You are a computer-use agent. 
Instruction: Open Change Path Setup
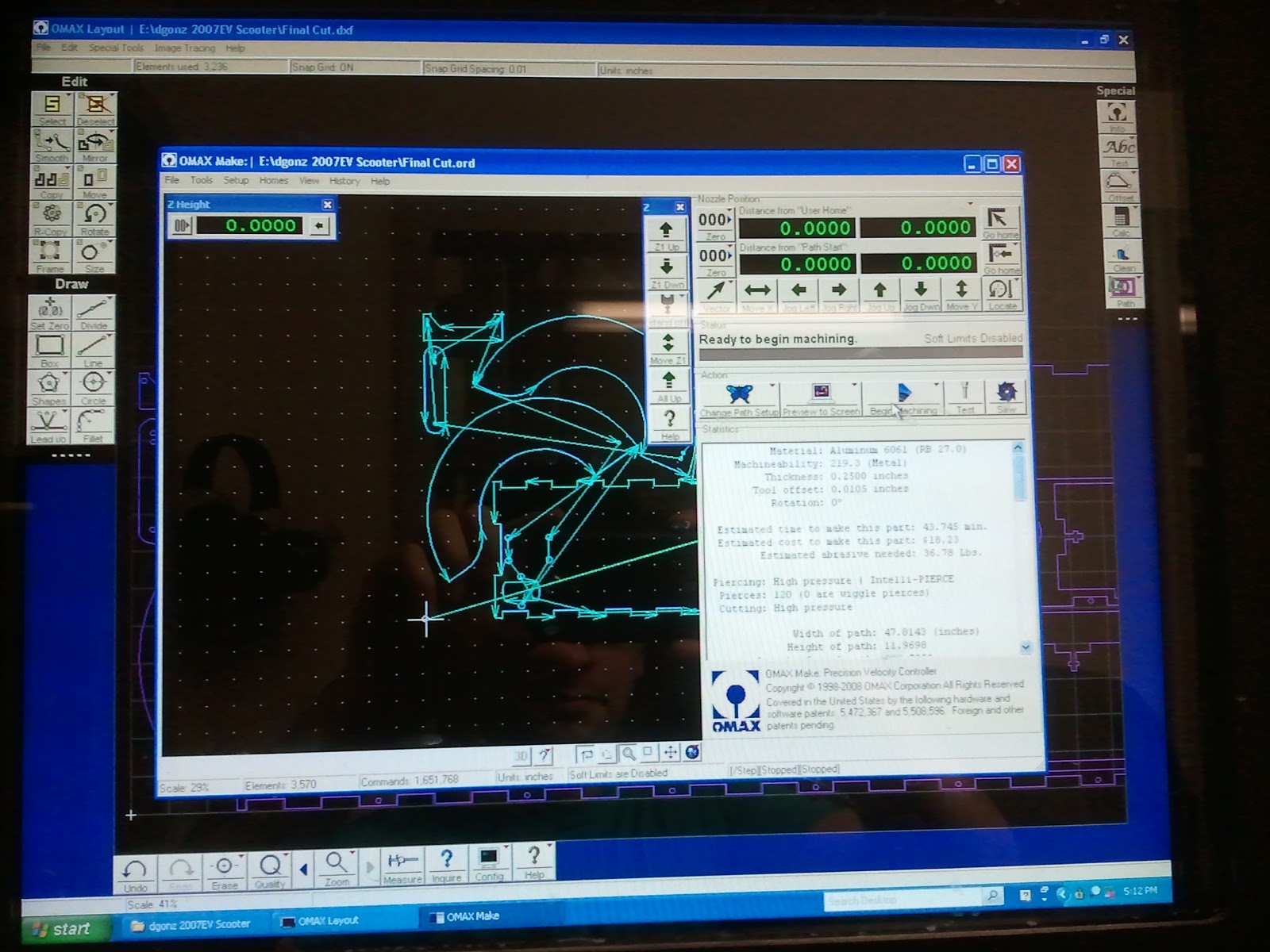tap(739, 398)
